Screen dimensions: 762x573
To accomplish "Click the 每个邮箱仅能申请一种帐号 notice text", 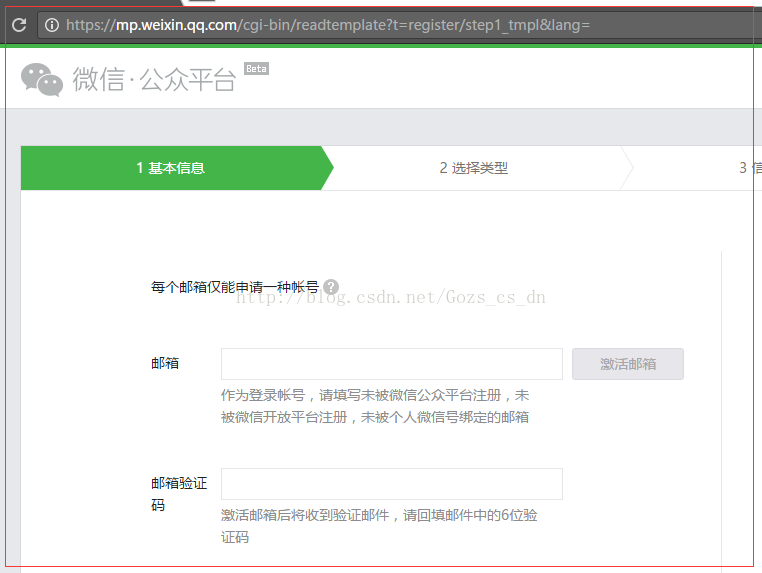I will (x=235, y=287).
